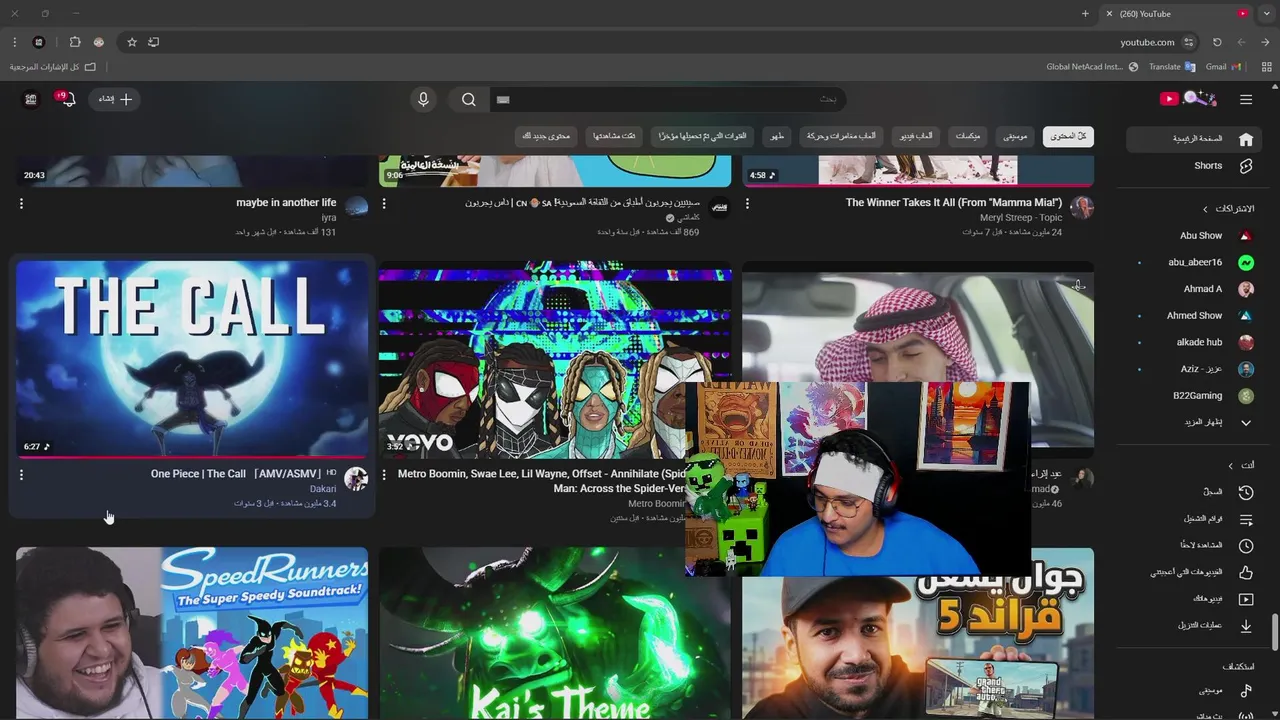Screen dimensions: 1280x720
Task: Open options menu for maybe in another life
Action: tap(21, 203)
